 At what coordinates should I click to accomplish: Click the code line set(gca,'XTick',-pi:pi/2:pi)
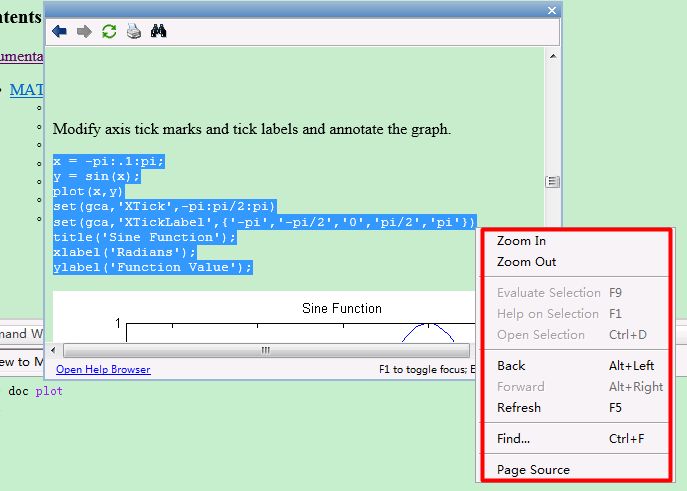(x=165, y=206)
